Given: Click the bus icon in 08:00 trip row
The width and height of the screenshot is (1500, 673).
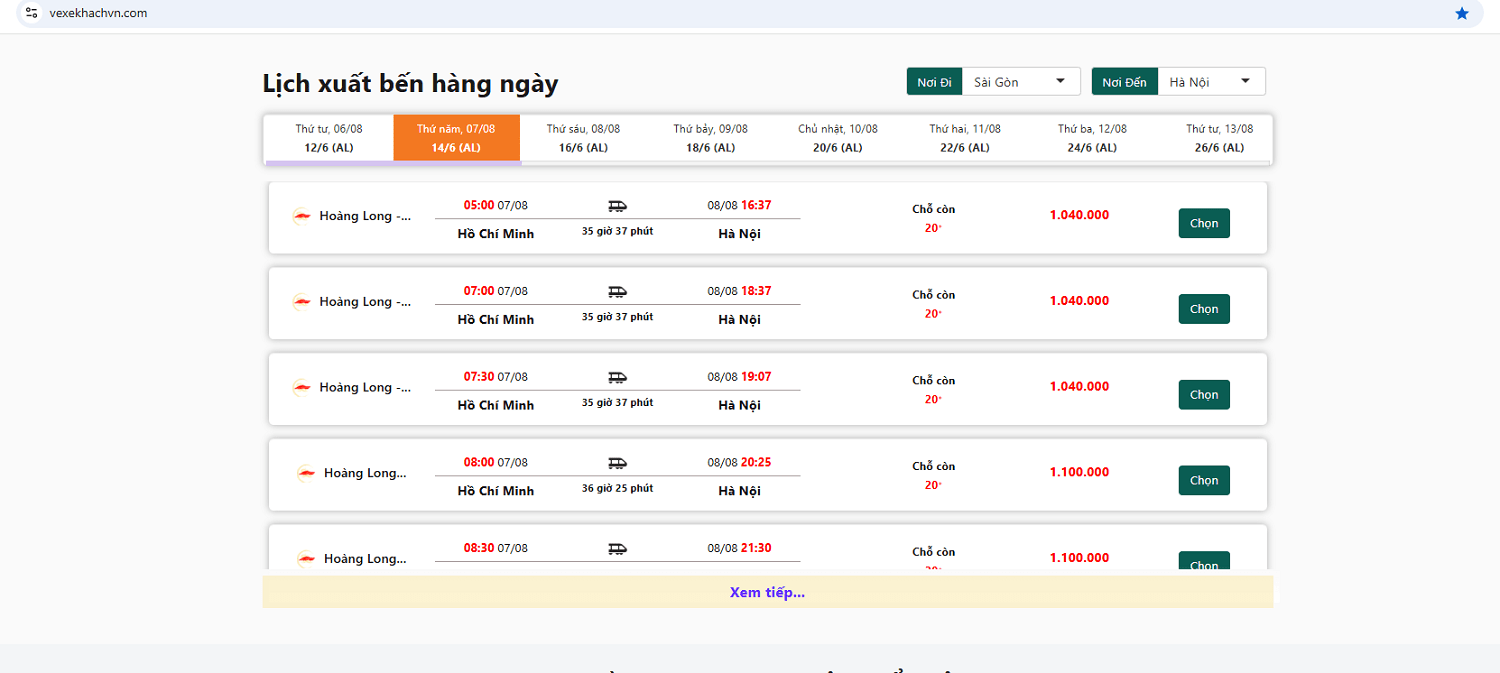Looking at the screenshot, I should tap(617, 464).
